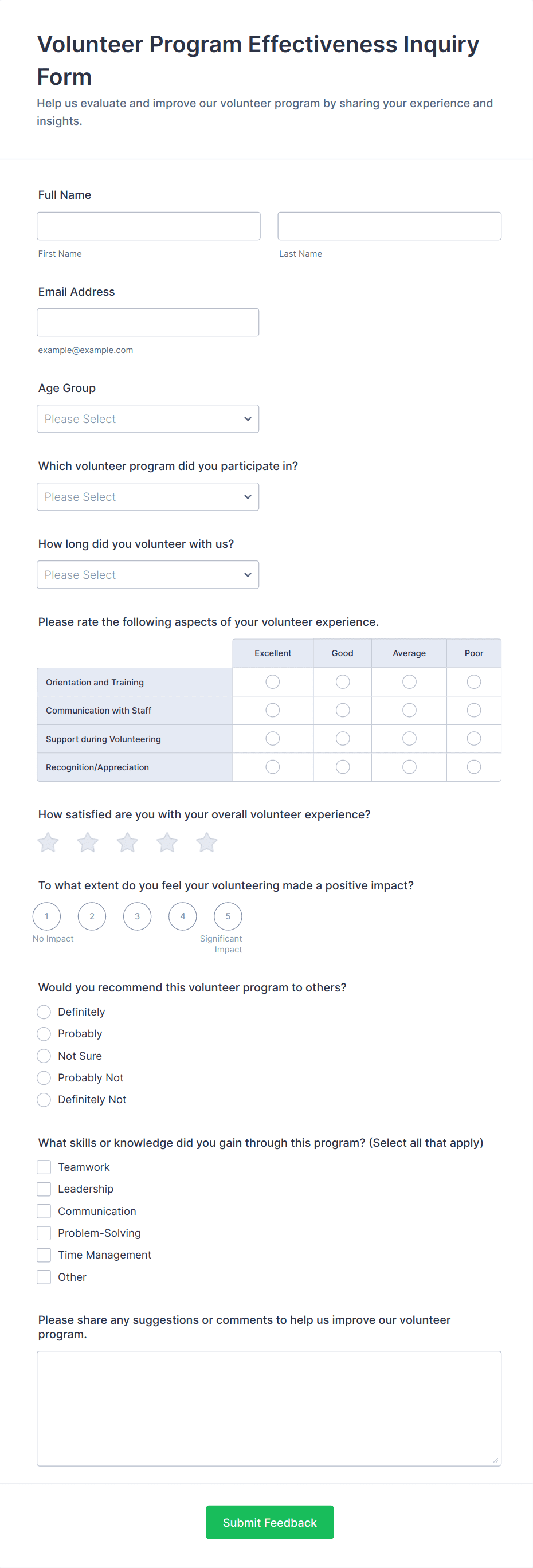
Task: Mark Recognition/Appreciation as Poor
Action: [473, 767]
